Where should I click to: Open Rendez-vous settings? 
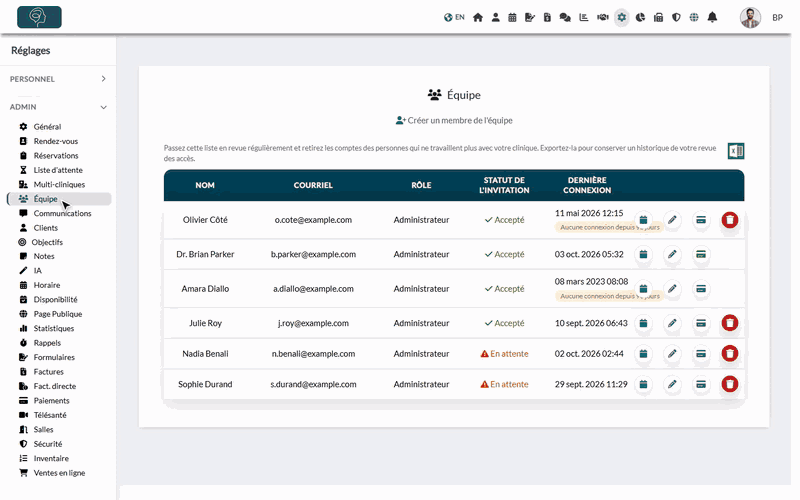[56, 141]
